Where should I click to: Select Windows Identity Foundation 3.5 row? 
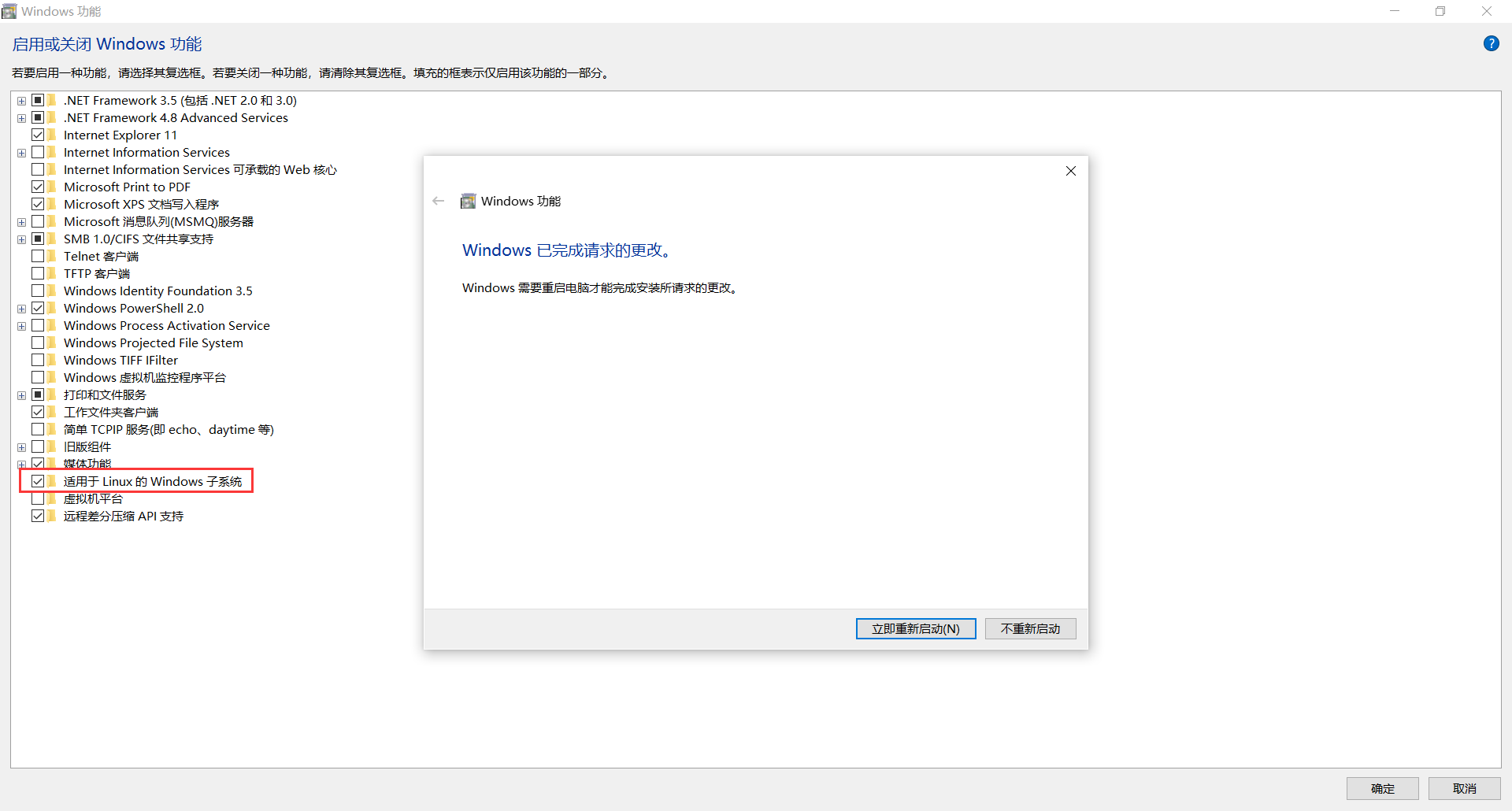coord(158,291)
